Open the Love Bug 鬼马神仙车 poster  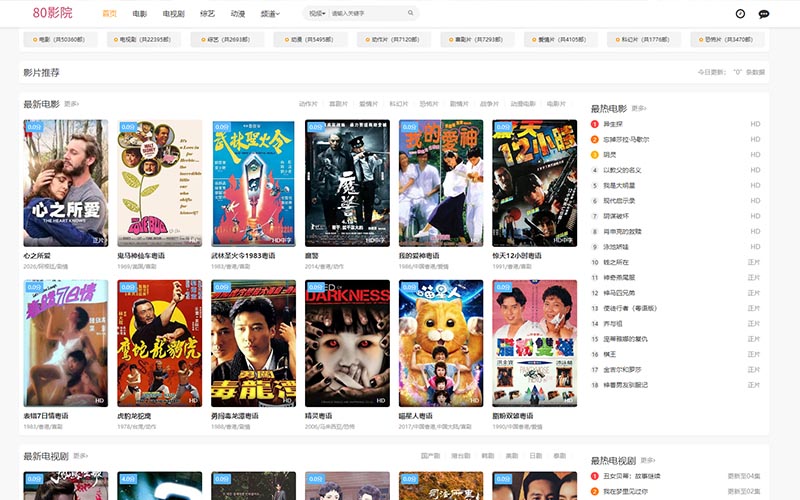[160, 183]
